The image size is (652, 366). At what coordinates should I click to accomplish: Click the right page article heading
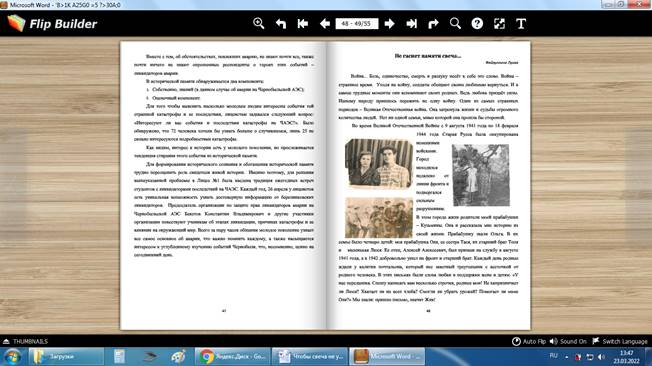(428, 56)
